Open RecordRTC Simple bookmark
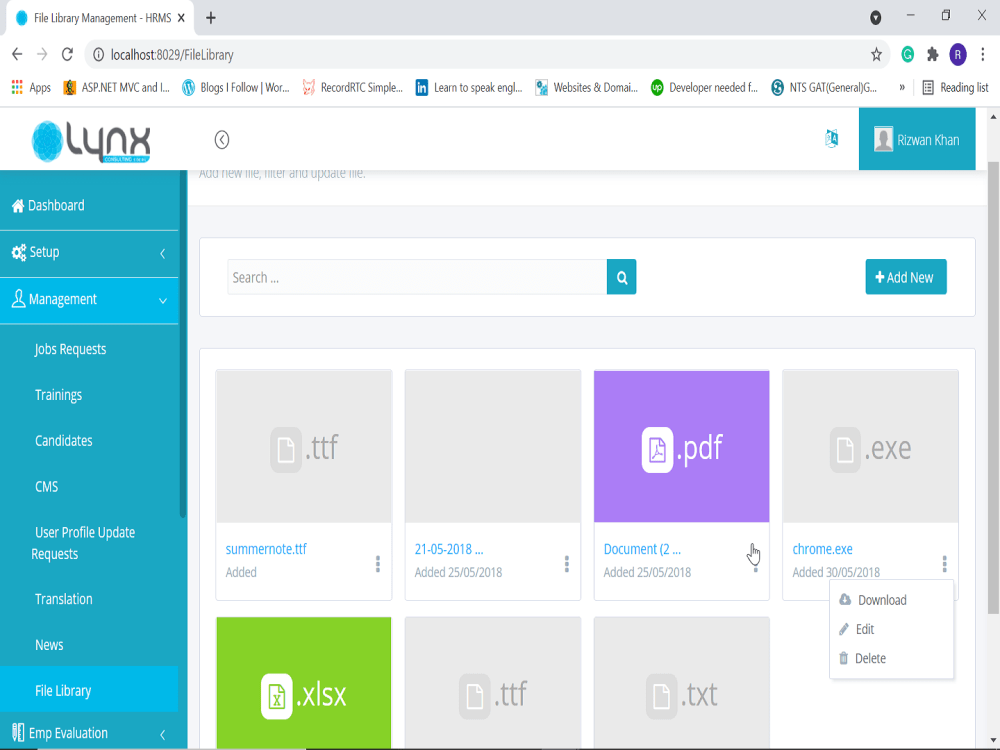 coord(353,87)
